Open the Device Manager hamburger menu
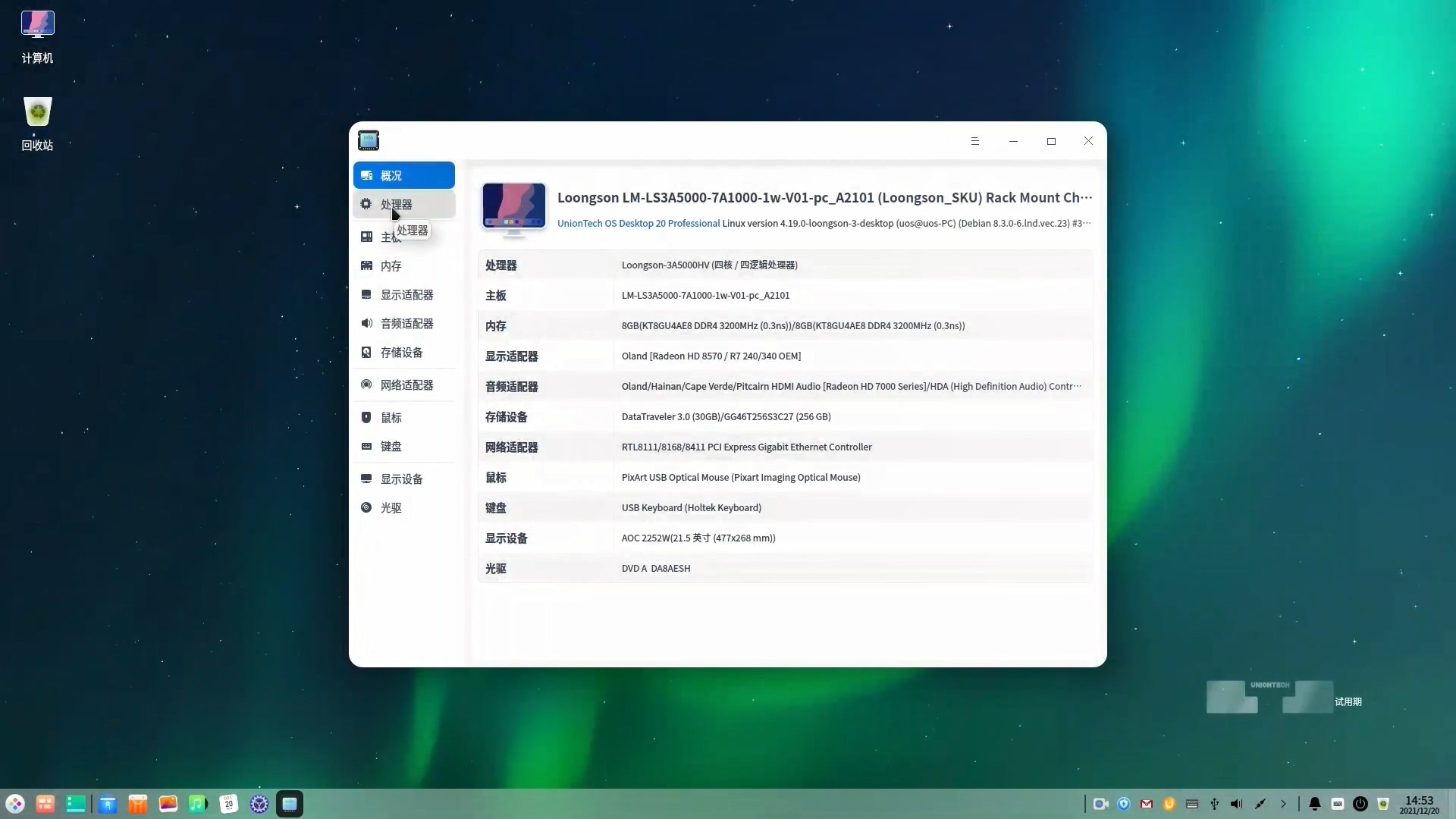The height and width of the screenshot is (819, 1456). pyautogui.click(x=975, y=141)
